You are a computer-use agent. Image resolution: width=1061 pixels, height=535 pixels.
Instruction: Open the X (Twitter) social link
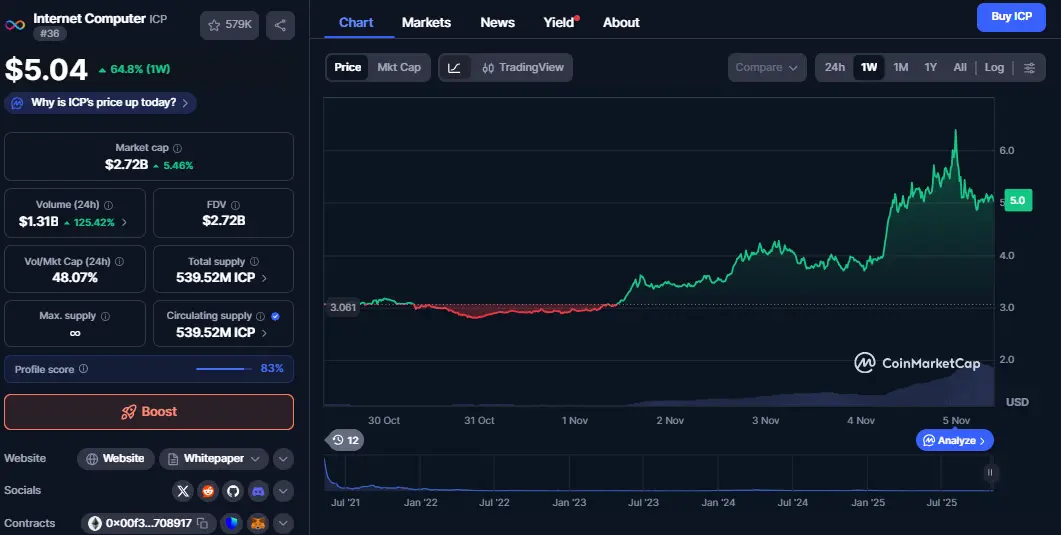[182, 491]
